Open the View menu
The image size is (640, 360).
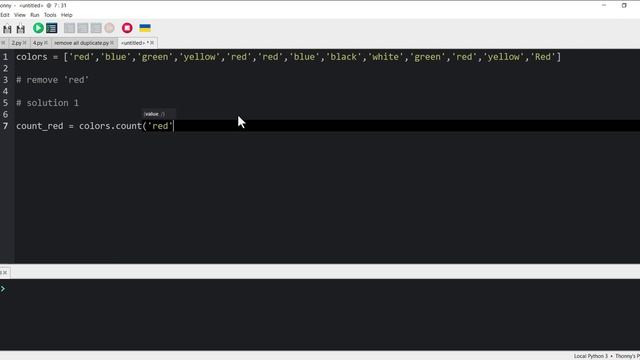tap(20, 15)
